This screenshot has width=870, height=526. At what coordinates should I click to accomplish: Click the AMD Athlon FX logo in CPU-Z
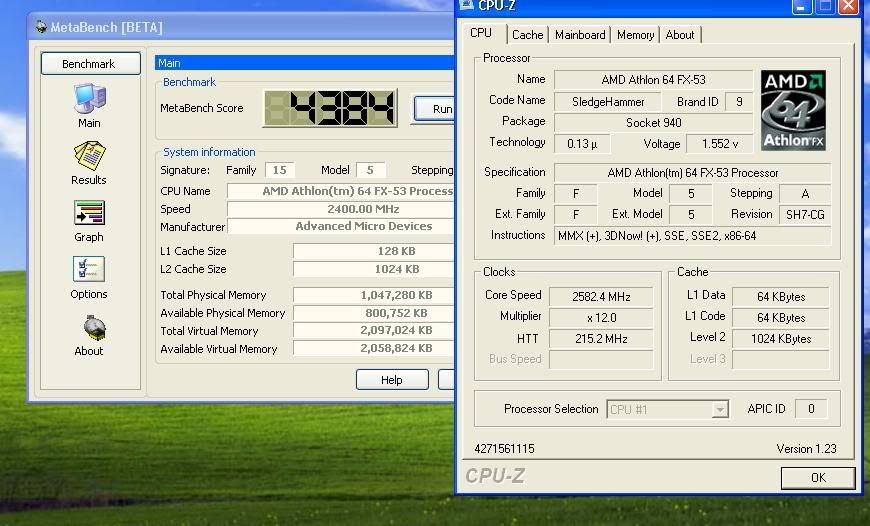pos(793,110)
